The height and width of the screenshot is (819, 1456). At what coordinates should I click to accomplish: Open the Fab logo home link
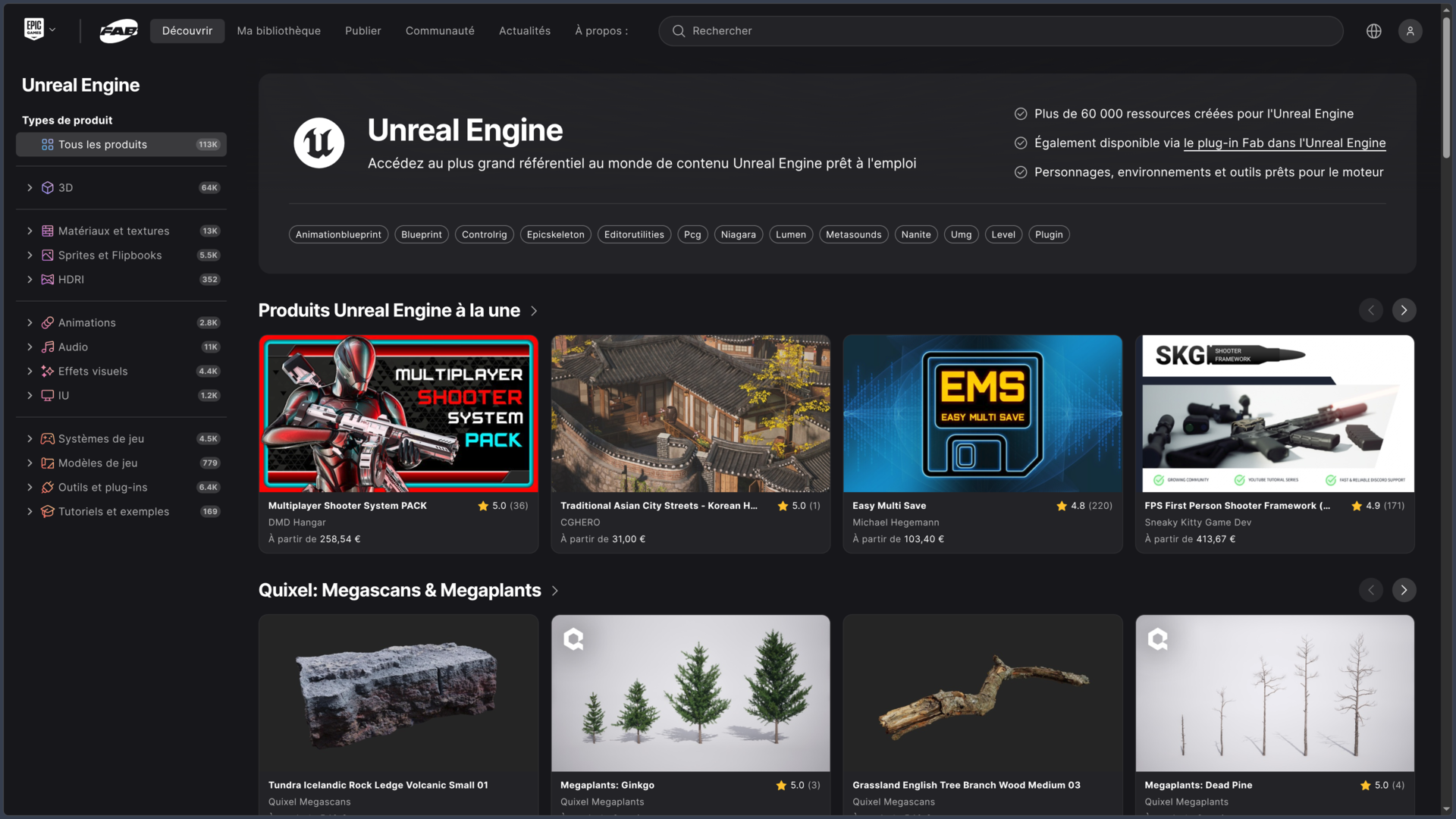(x=119, y=31)
